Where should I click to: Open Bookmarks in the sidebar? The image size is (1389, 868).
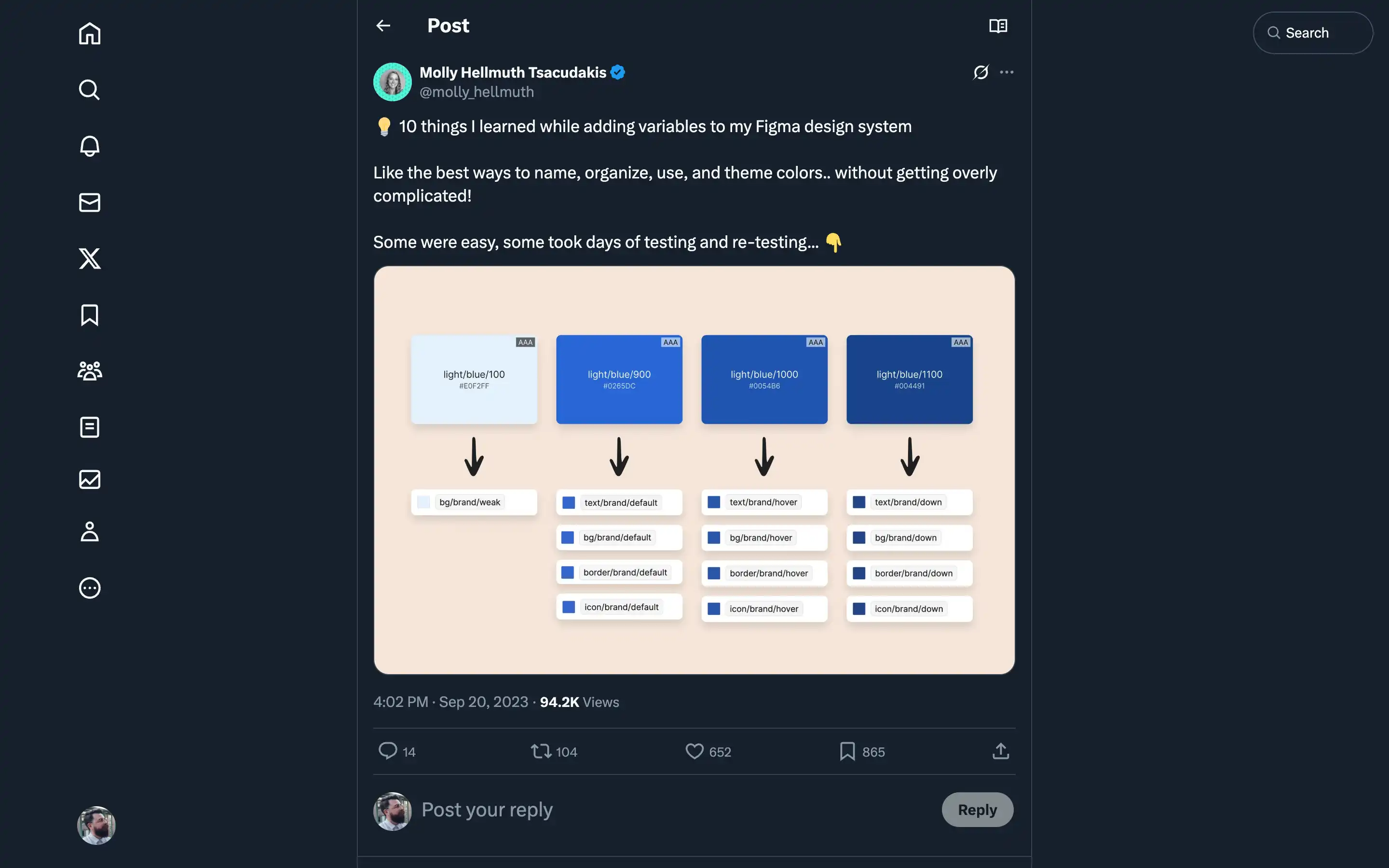[x=90, y=314]
